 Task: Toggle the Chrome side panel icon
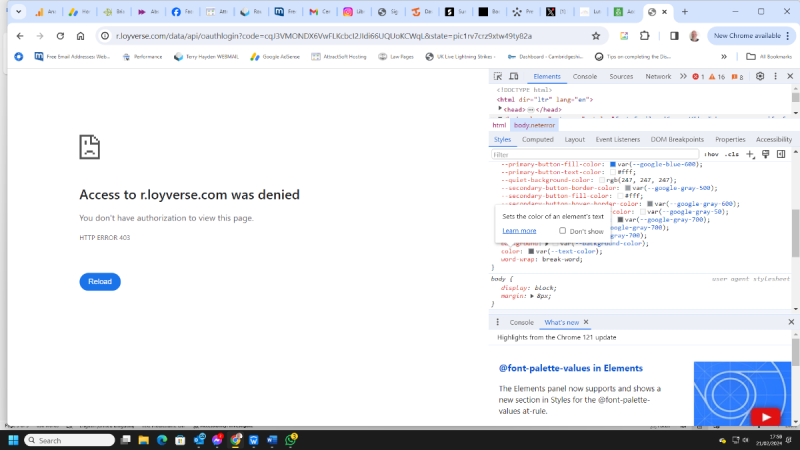pyautogui.click(x=674, y=36)
